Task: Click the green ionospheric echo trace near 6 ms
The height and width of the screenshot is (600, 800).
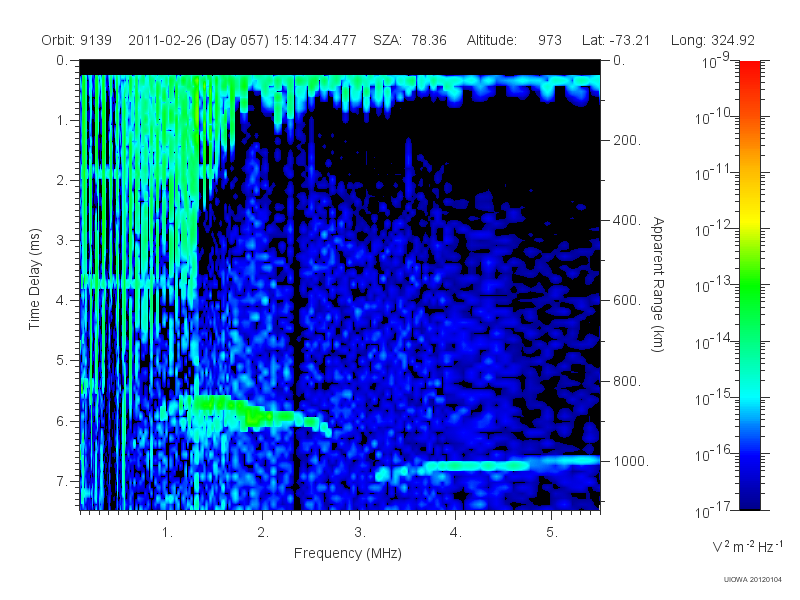Action: (x=255, y=414)
